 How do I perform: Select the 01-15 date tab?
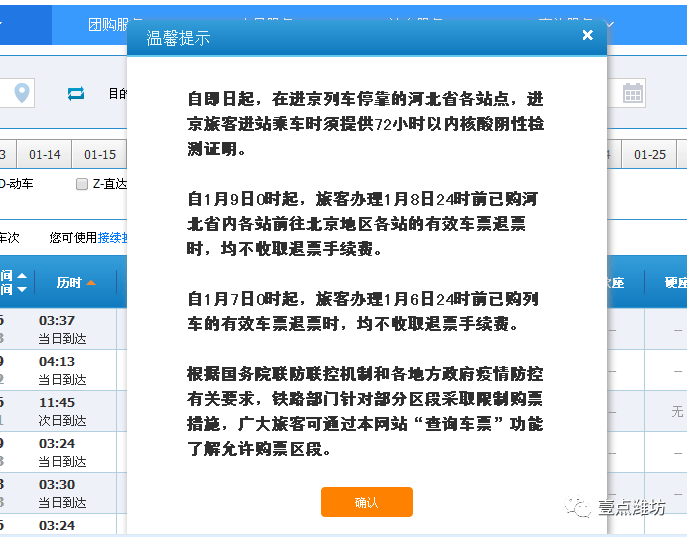(x=99, y=154)
